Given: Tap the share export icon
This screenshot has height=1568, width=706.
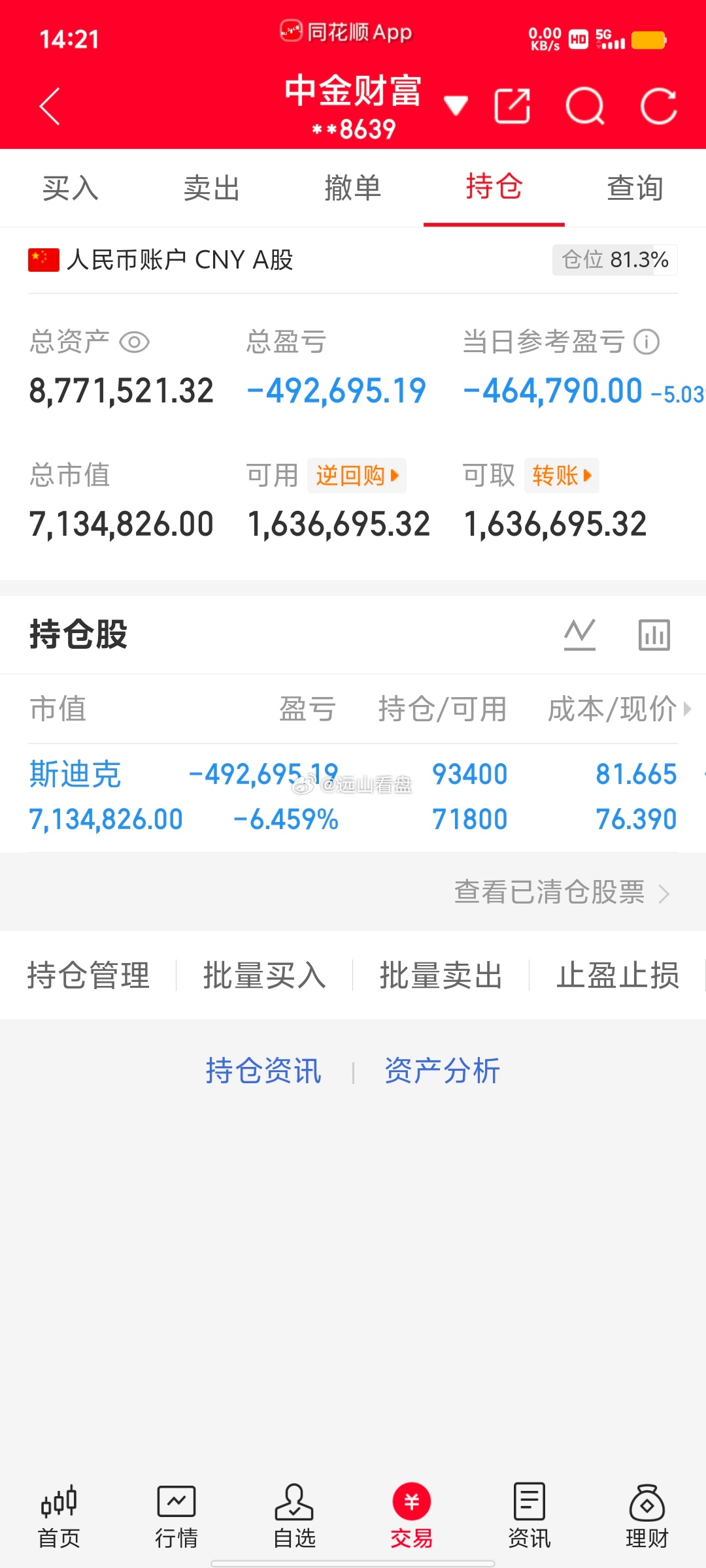Looking at the screenshot, I should (x=512, y=106).
